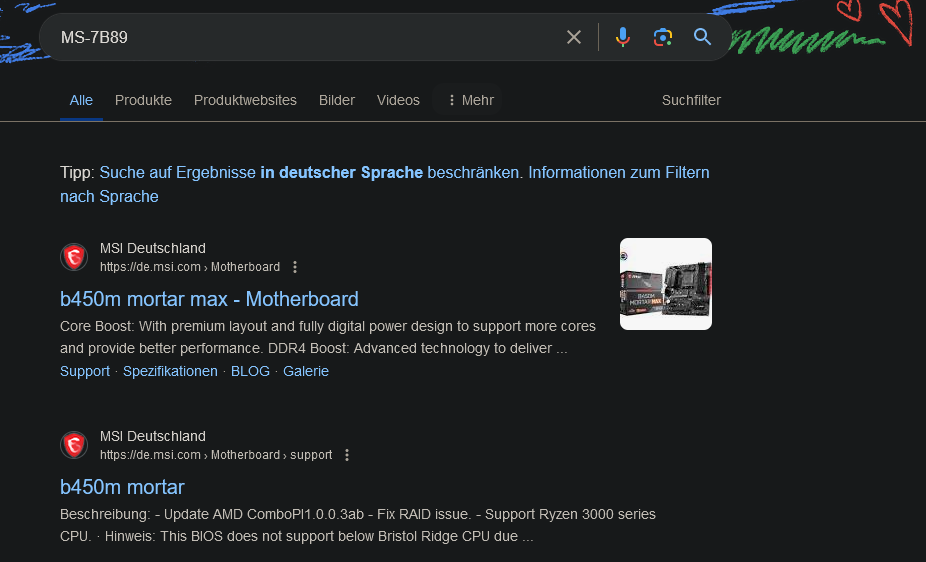The height and width of the screenshot is (562, 926).
Task: Click the Core Boost description snippet text
Action: [x=328, y=337]
